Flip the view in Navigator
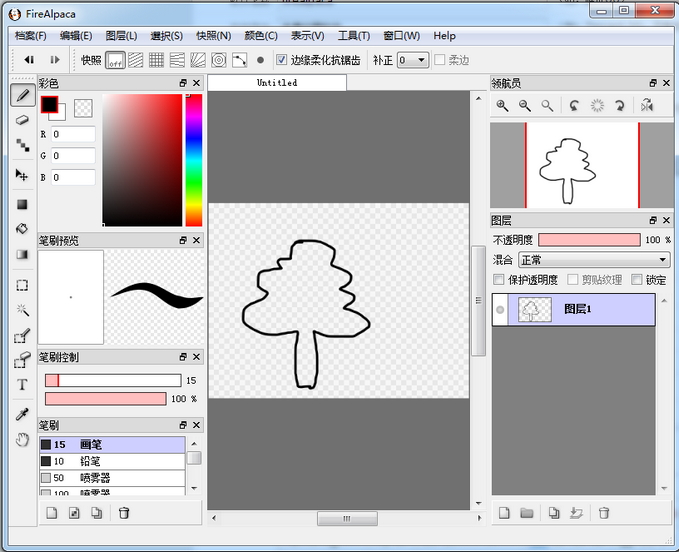This screenshot has height=552, width=679. [647, 105]
